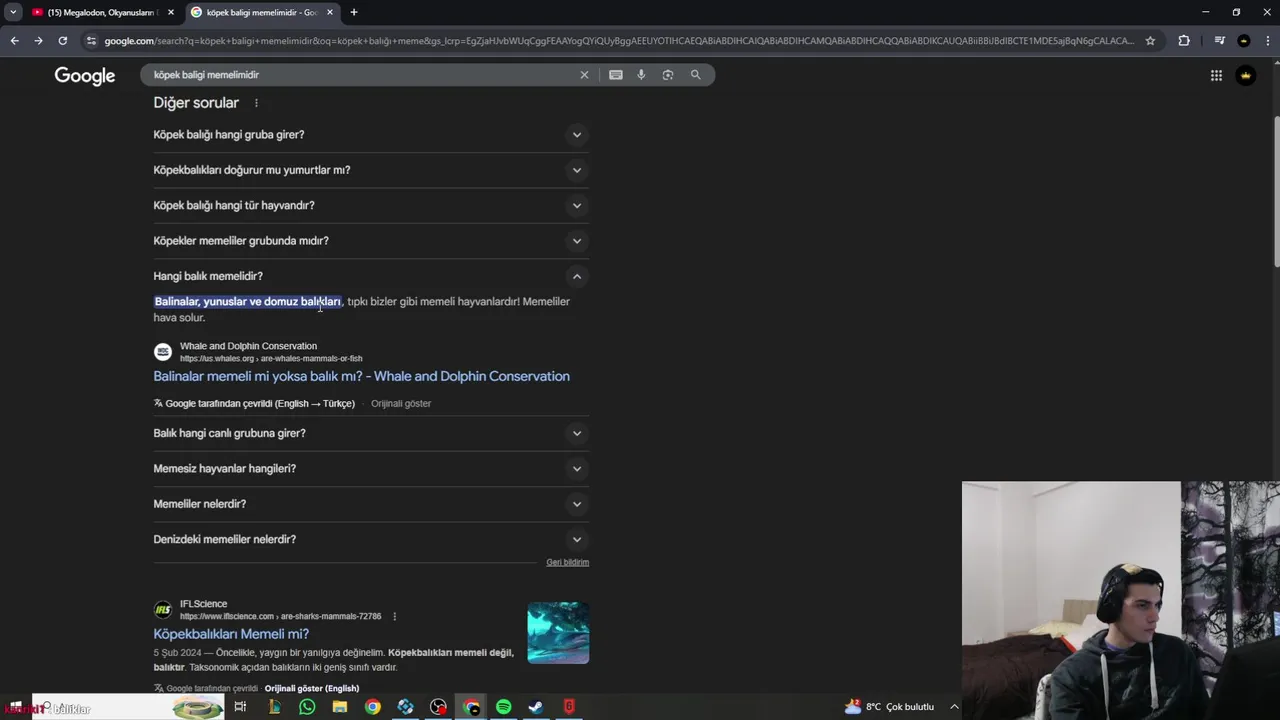This screenshot has height=720, width=1280.
Task: Search by image with Google Lens icon
Action: [x=668, y=75]
